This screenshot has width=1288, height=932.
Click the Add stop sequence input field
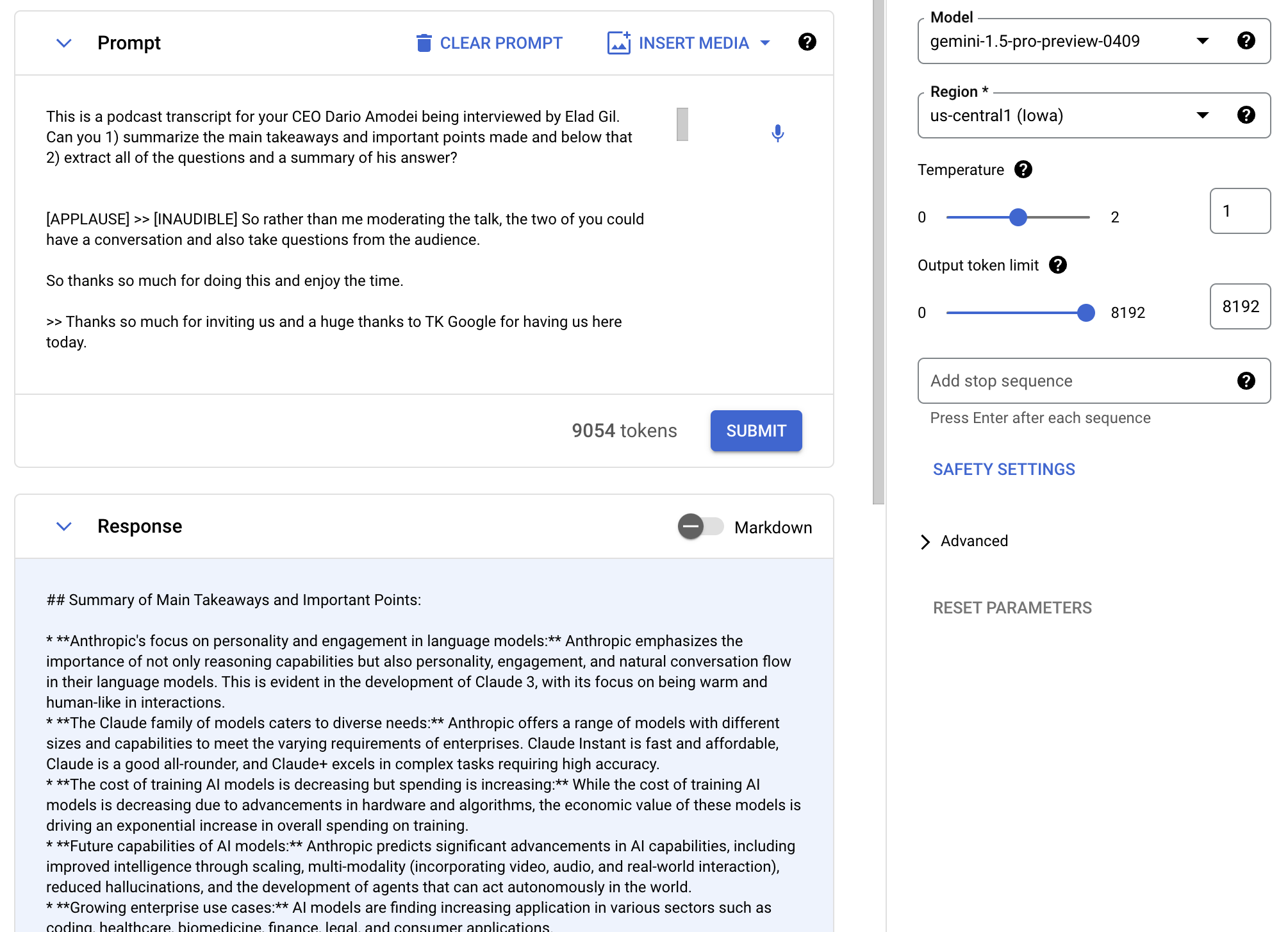coord(1077,381)
